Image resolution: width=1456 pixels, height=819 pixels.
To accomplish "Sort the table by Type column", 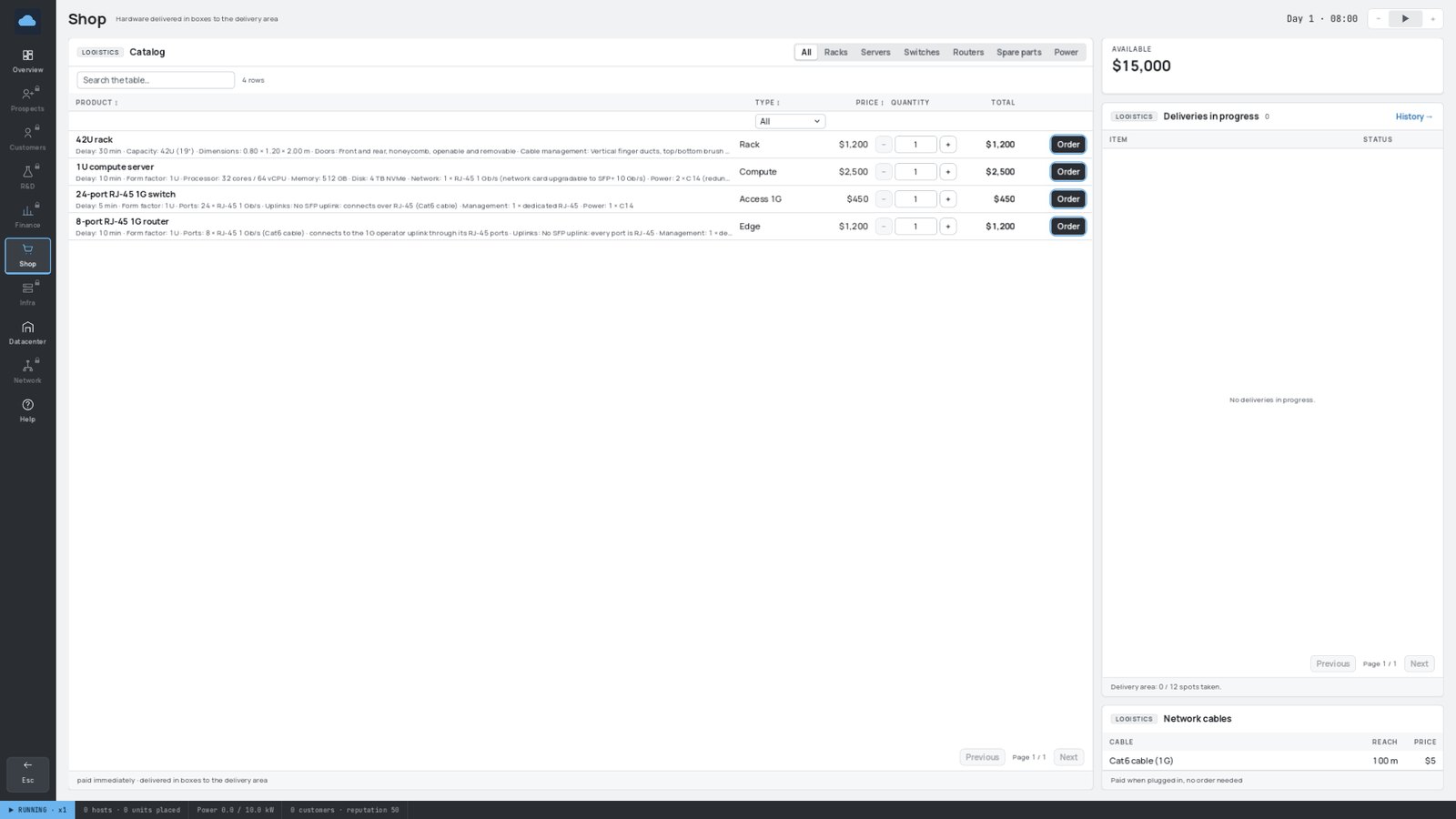I will tap(767, 103).
